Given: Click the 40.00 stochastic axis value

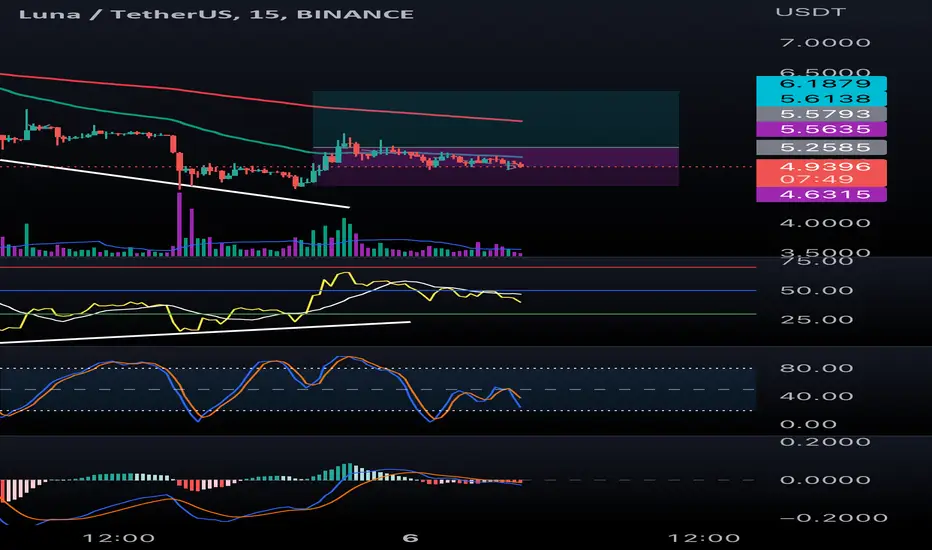Looking at the screenshot, I should [x=817, y=396].
